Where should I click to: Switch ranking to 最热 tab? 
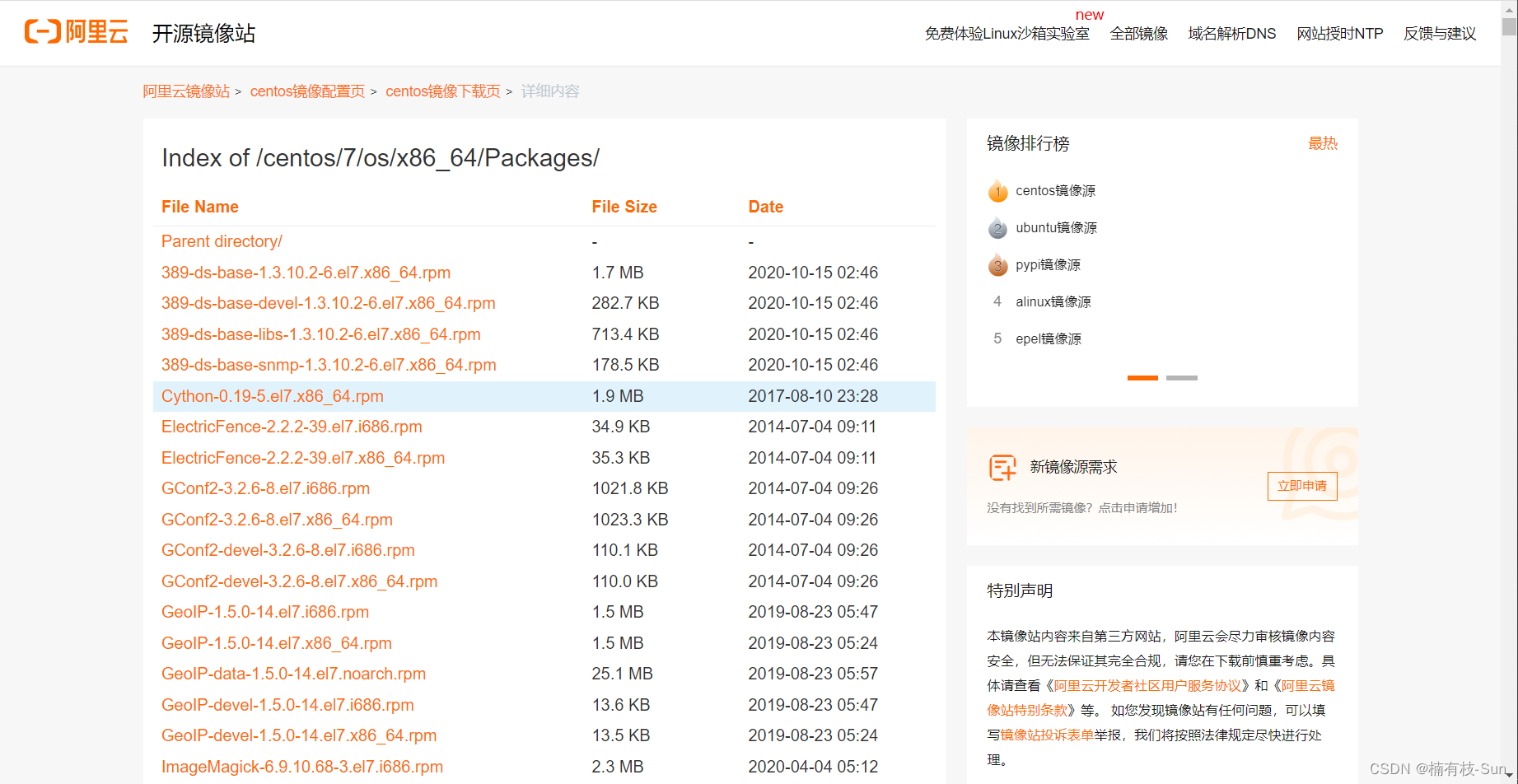1323,143
